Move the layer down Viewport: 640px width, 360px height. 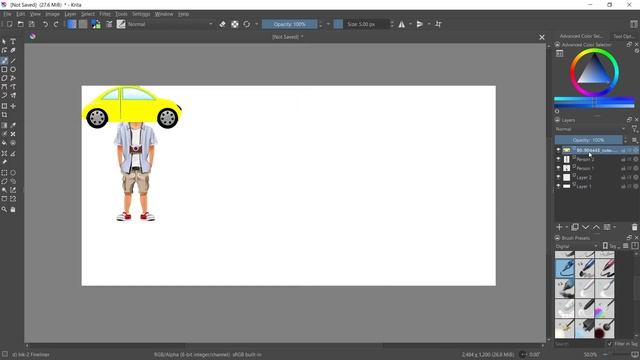tap(586, 227)
